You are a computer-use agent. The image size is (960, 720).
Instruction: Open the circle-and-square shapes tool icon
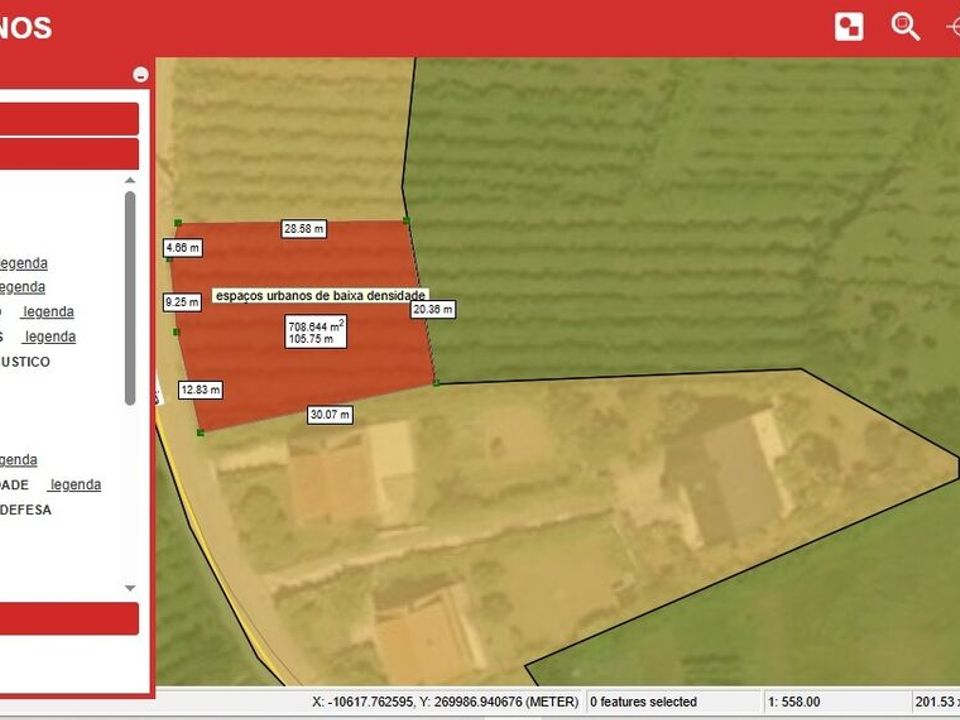(x=849, y=27)
